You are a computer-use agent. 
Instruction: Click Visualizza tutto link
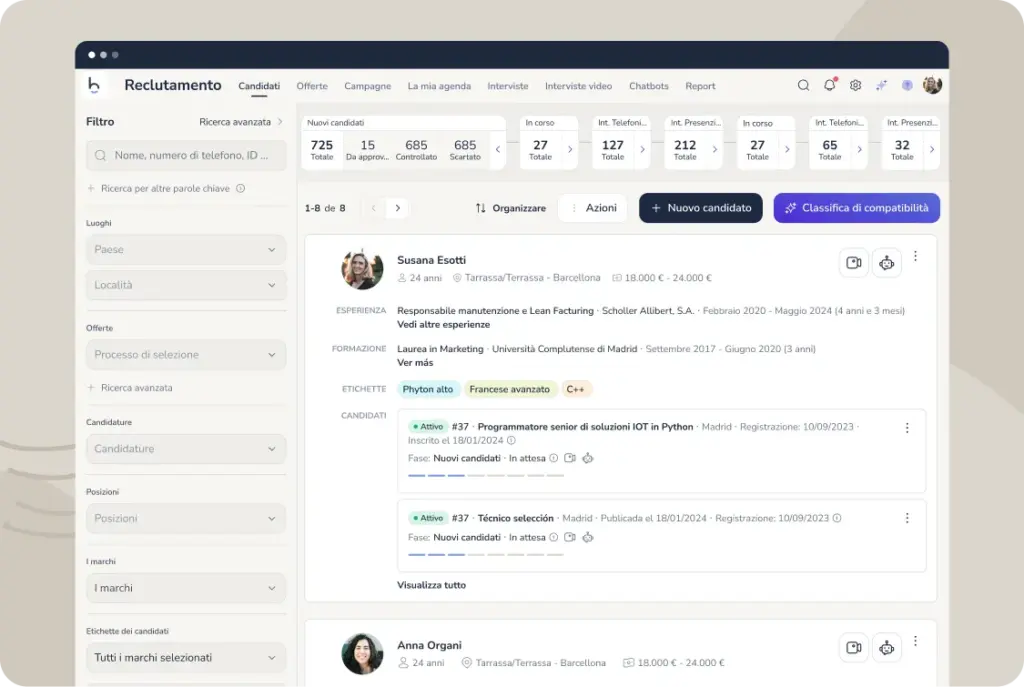[431, 584]
